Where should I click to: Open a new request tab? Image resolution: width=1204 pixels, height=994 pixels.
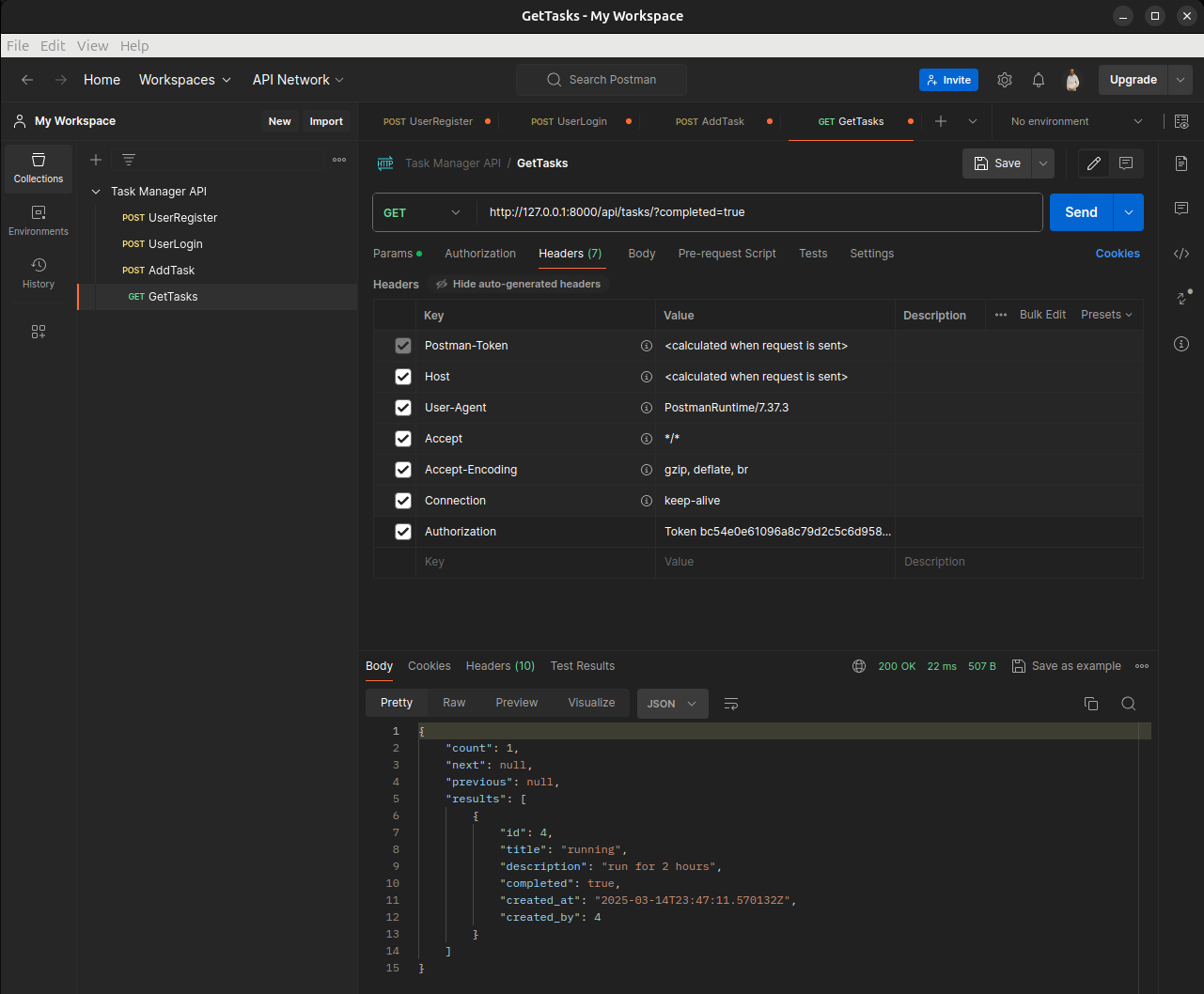click(x=941, y=121)
